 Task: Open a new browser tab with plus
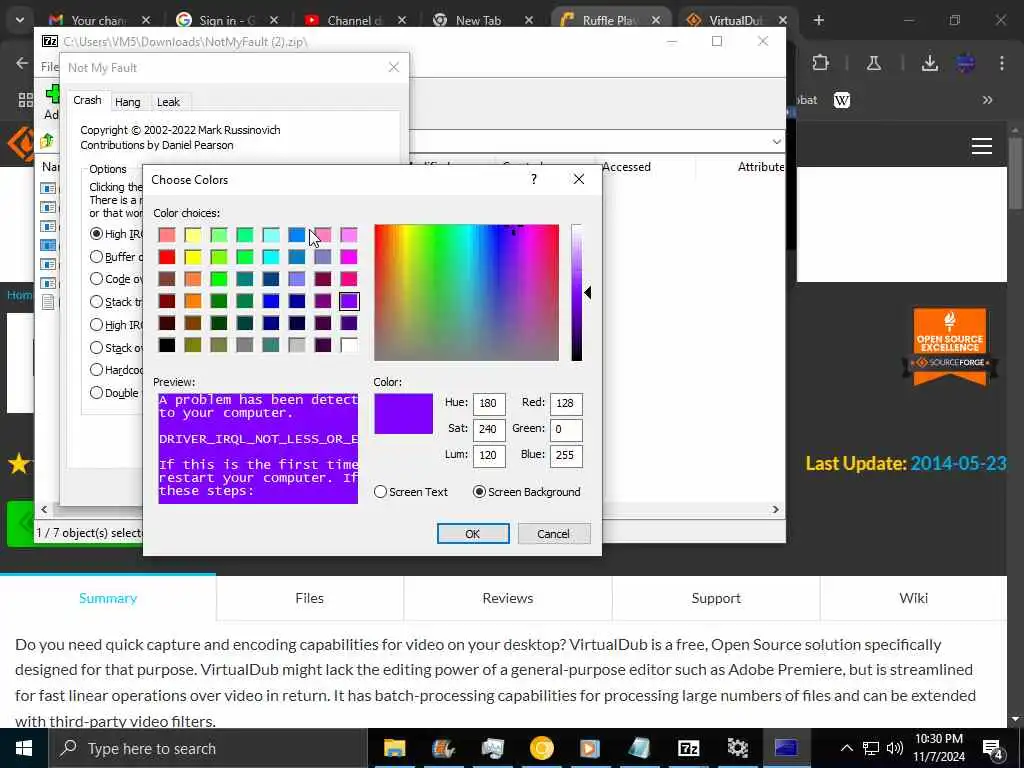(x=819, y=20)
